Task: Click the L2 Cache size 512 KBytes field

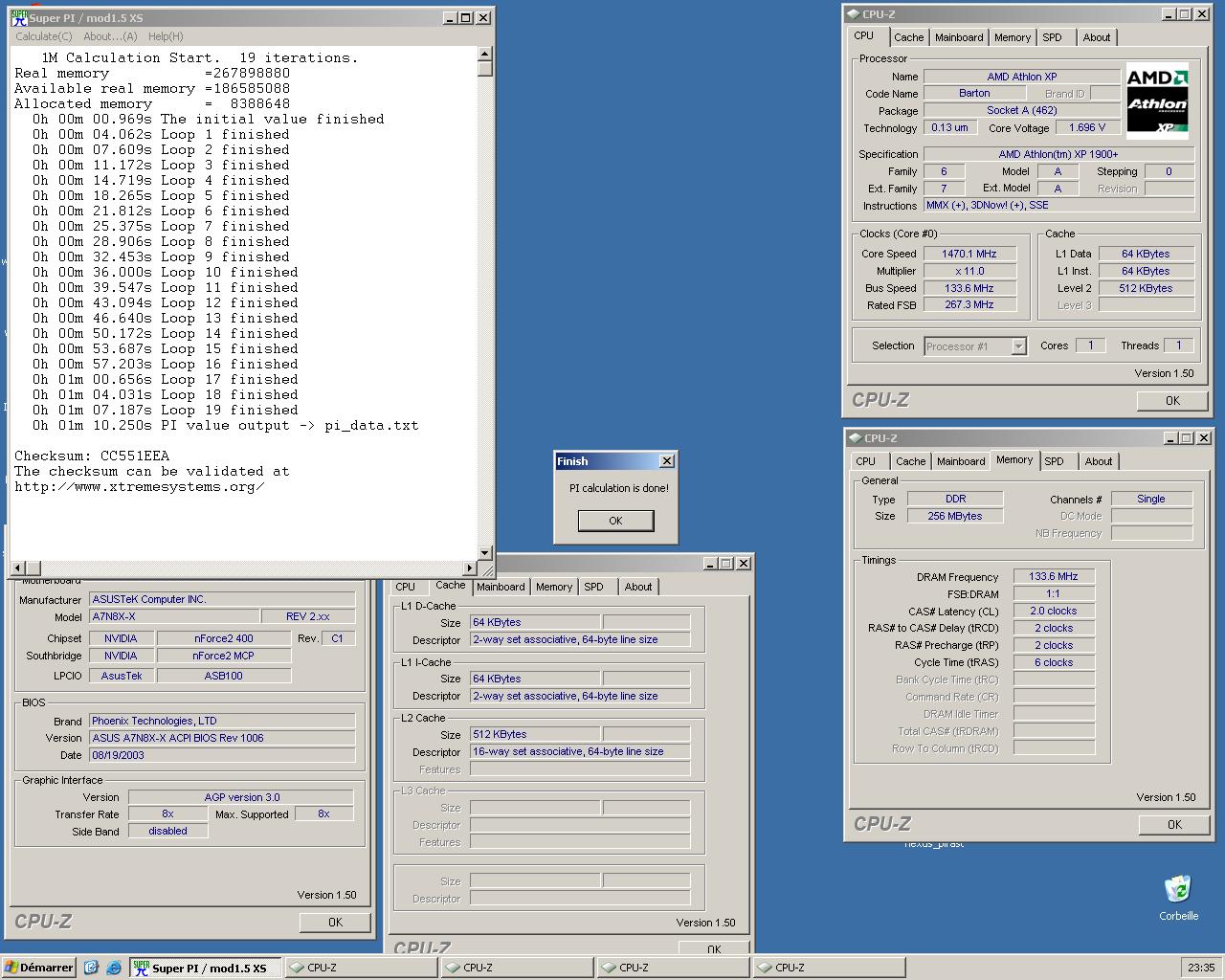Action: coord(535,734)
